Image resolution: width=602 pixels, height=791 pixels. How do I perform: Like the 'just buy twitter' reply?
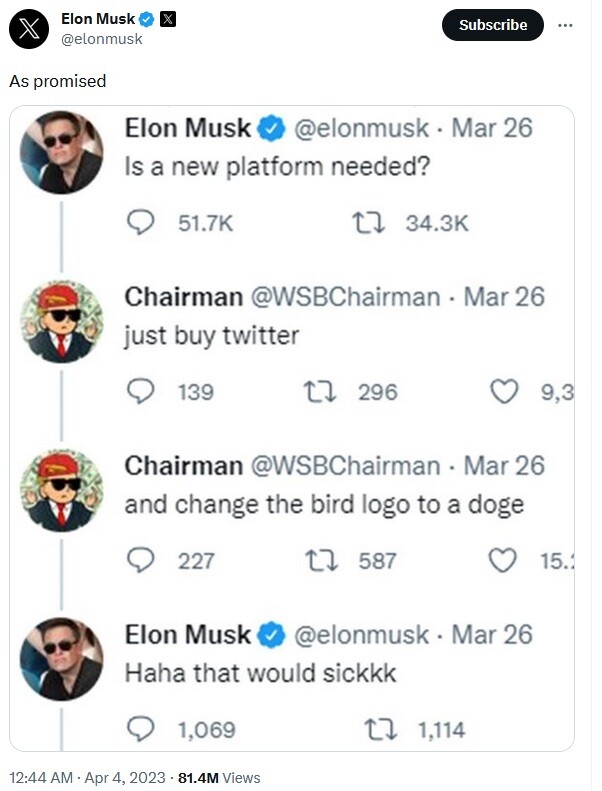coord(505,391)
